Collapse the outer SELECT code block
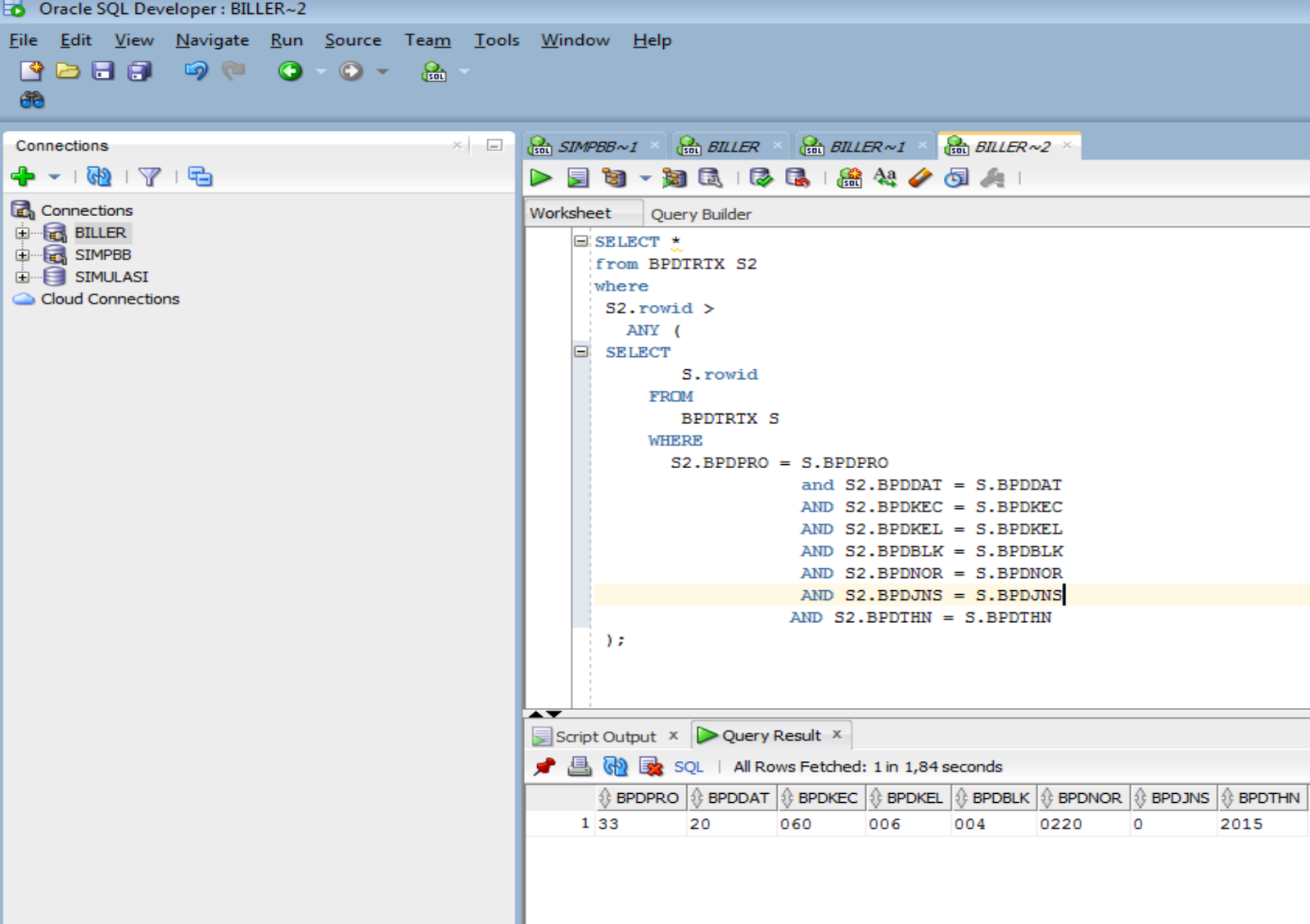This screenshot has width=1310, height=924. [x=581, y=241]
